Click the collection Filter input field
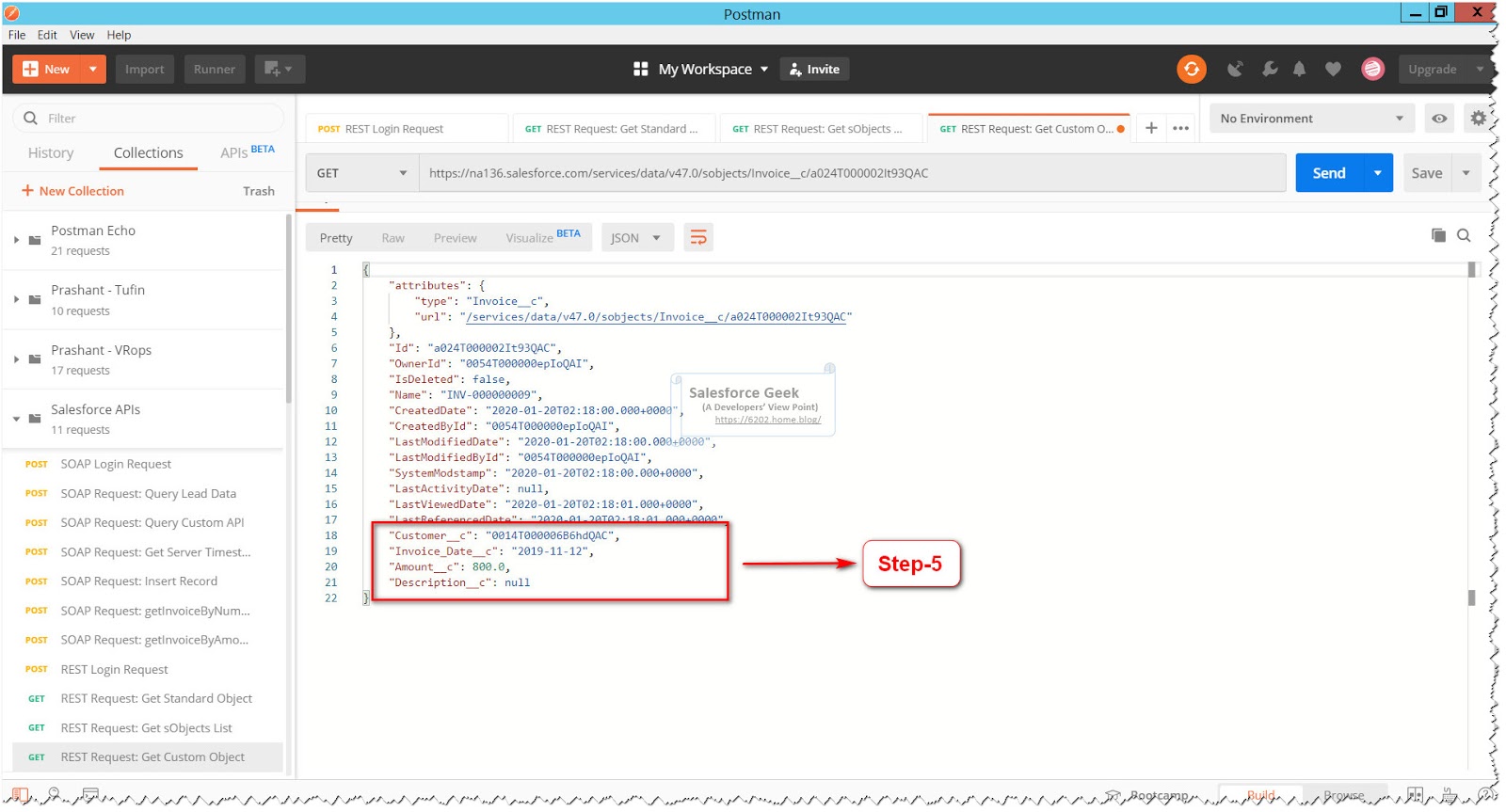Viewport: 1506px width, 812px height. pyautogui.click(x=149, y=118)
